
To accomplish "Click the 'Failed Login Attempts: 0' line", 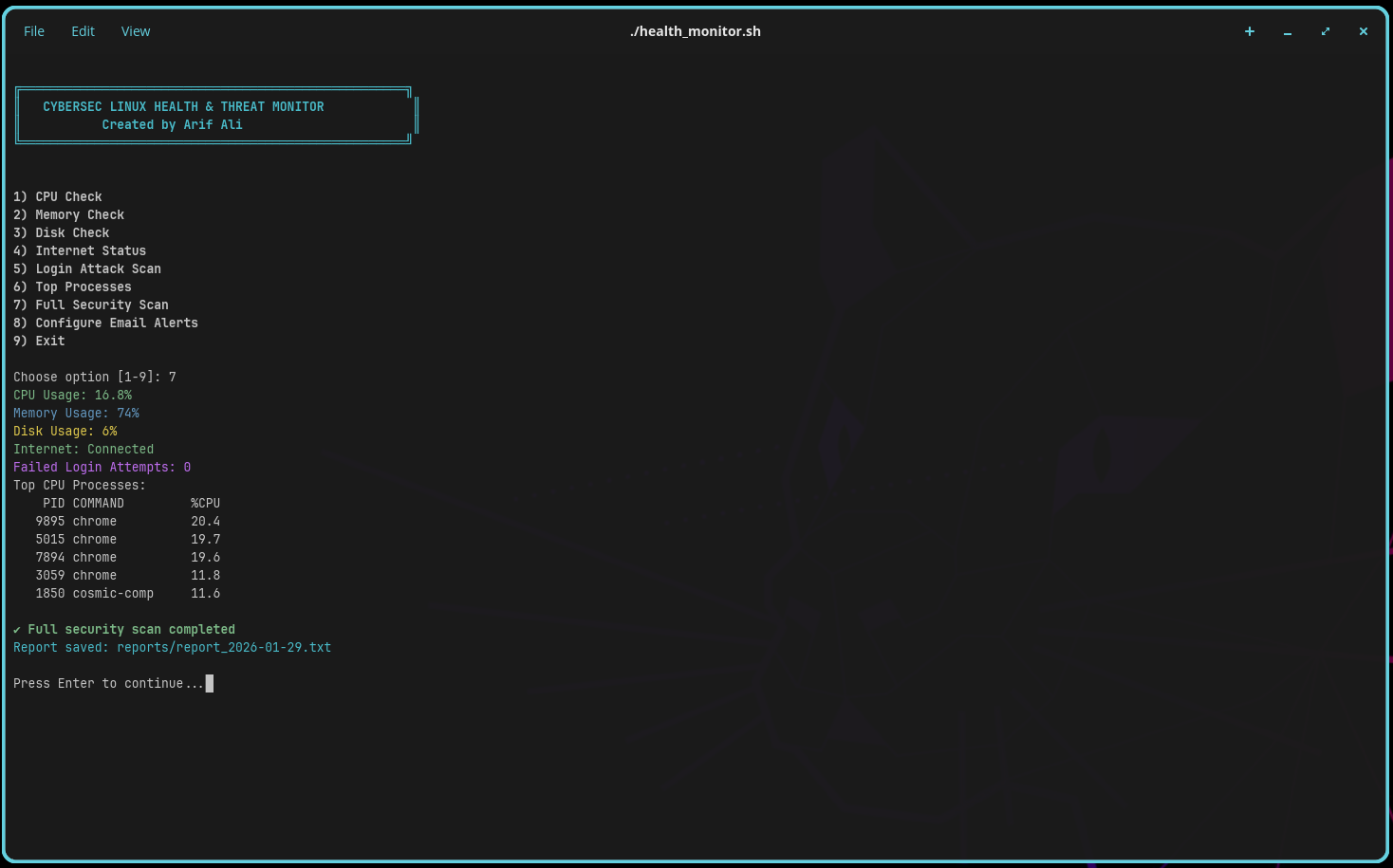I will [102, 468].
